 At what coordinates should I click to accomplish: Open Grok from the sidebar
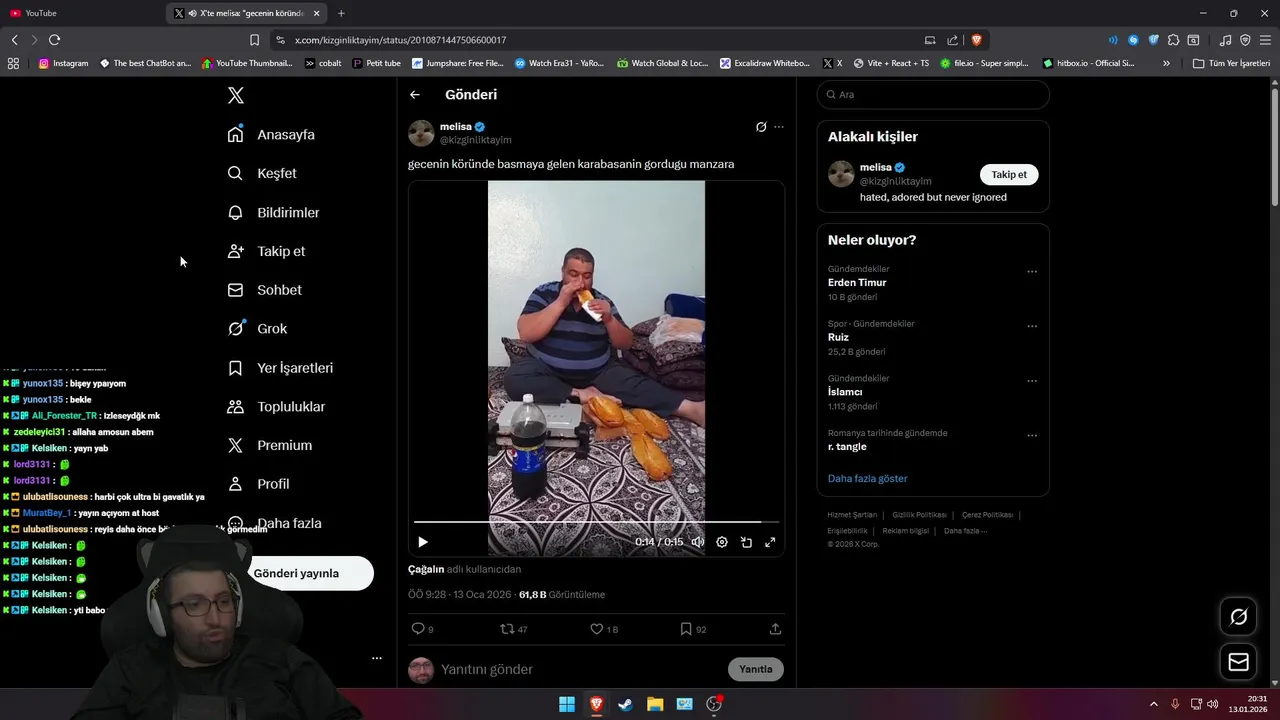(257, 328)
